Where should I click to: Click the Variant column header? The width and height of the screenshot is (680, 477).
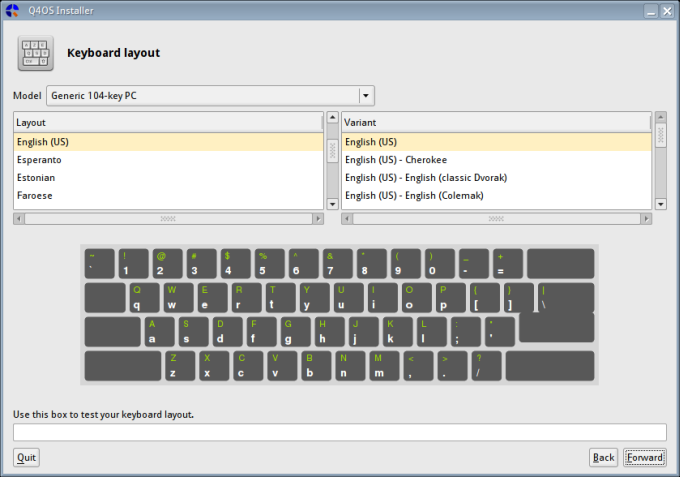click(497, 122)
